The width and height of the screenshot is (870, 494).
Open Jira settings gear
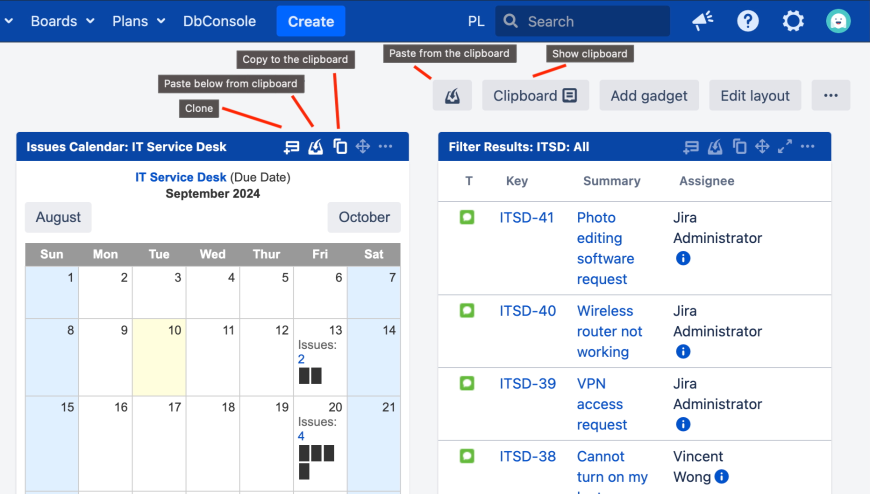pos(793,21)
